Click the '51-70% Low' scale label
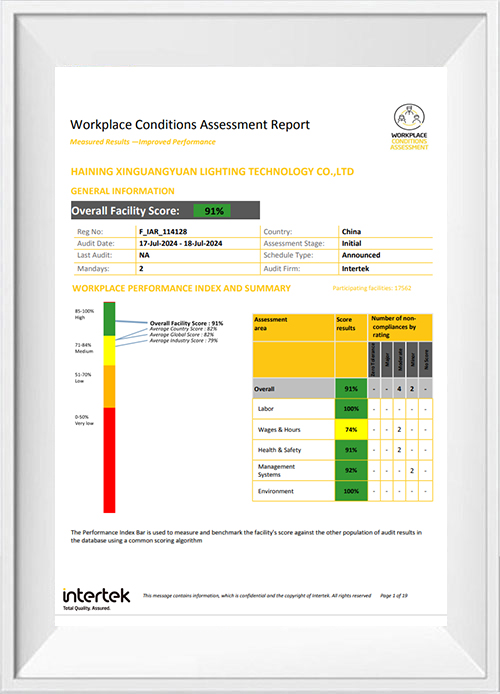The width and height of the screenshot is (500, 694). [83, 378]
